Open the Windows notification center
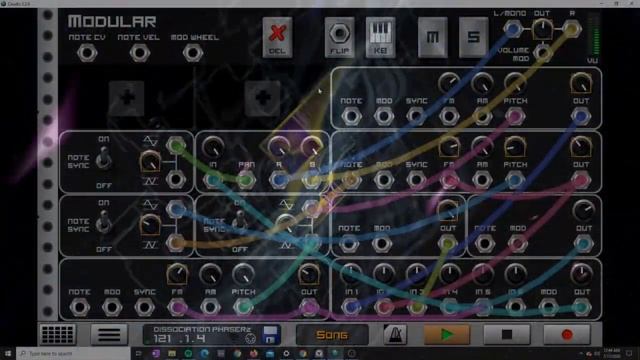This screenshot has height=360, width=640. (x=629, y=353)
